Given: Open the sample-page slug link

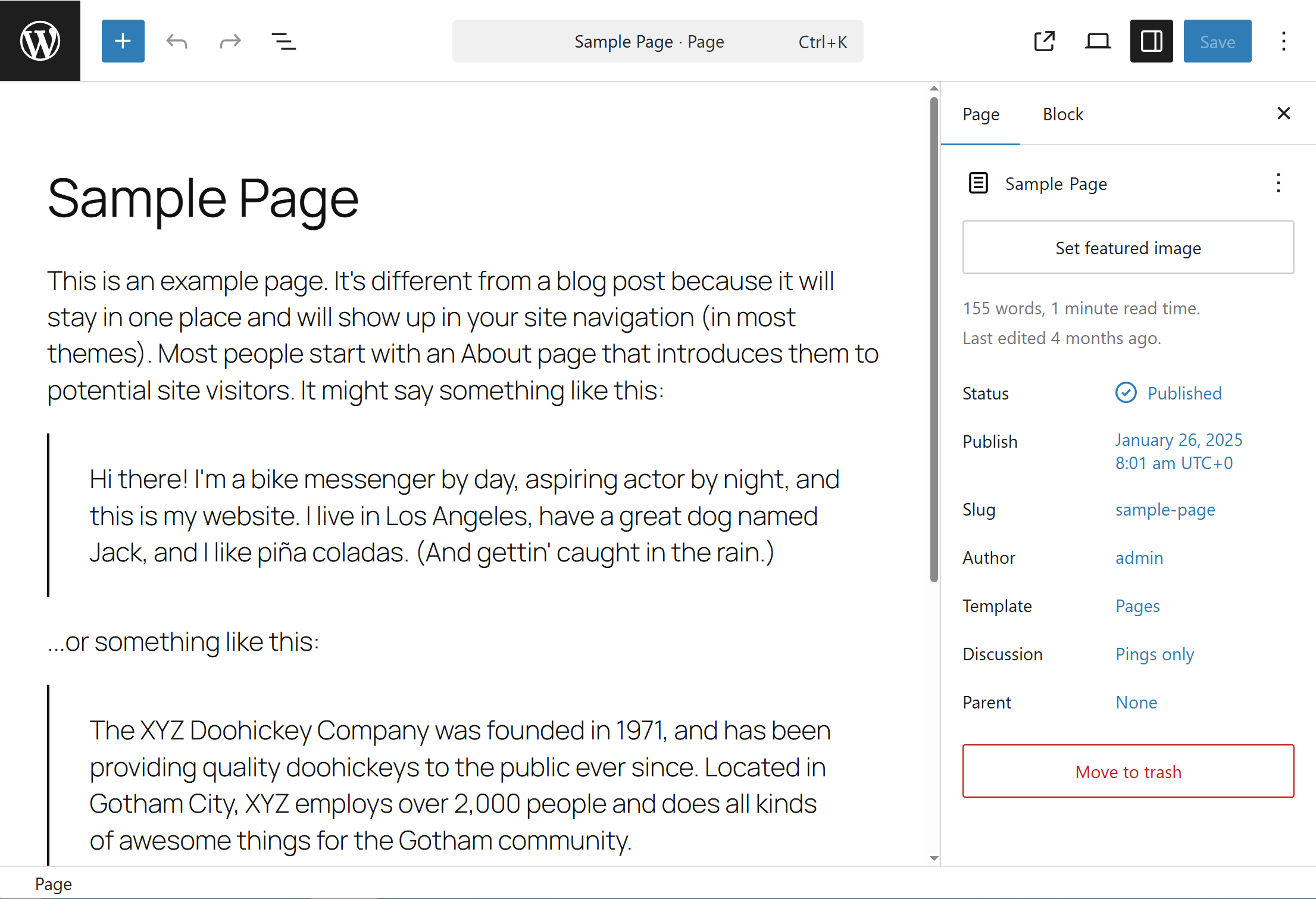Looking at the screenshot, I should 1164,510.
